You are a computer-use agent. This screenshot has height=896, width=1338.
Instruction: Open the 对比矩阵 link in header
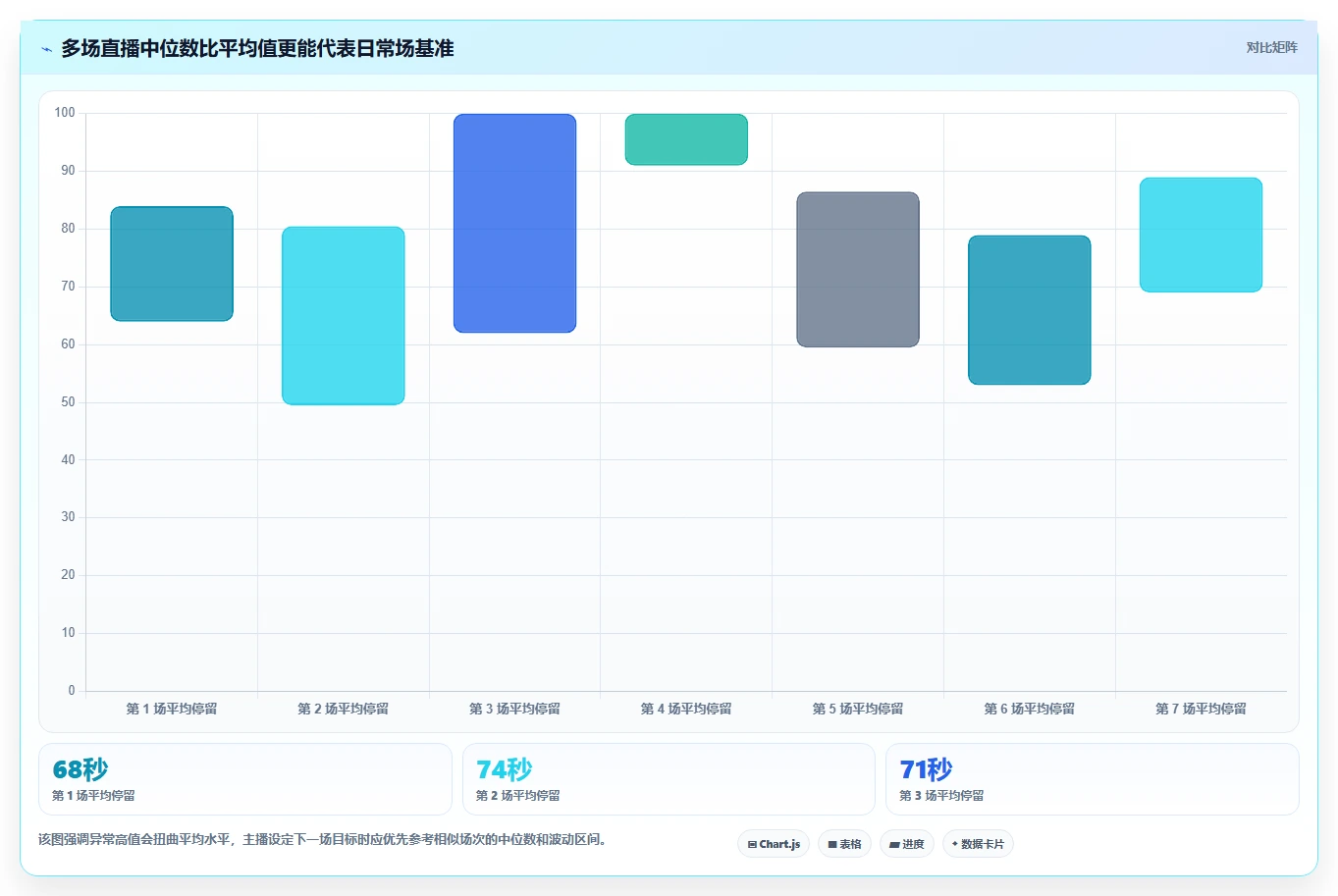coord(1271,47)
